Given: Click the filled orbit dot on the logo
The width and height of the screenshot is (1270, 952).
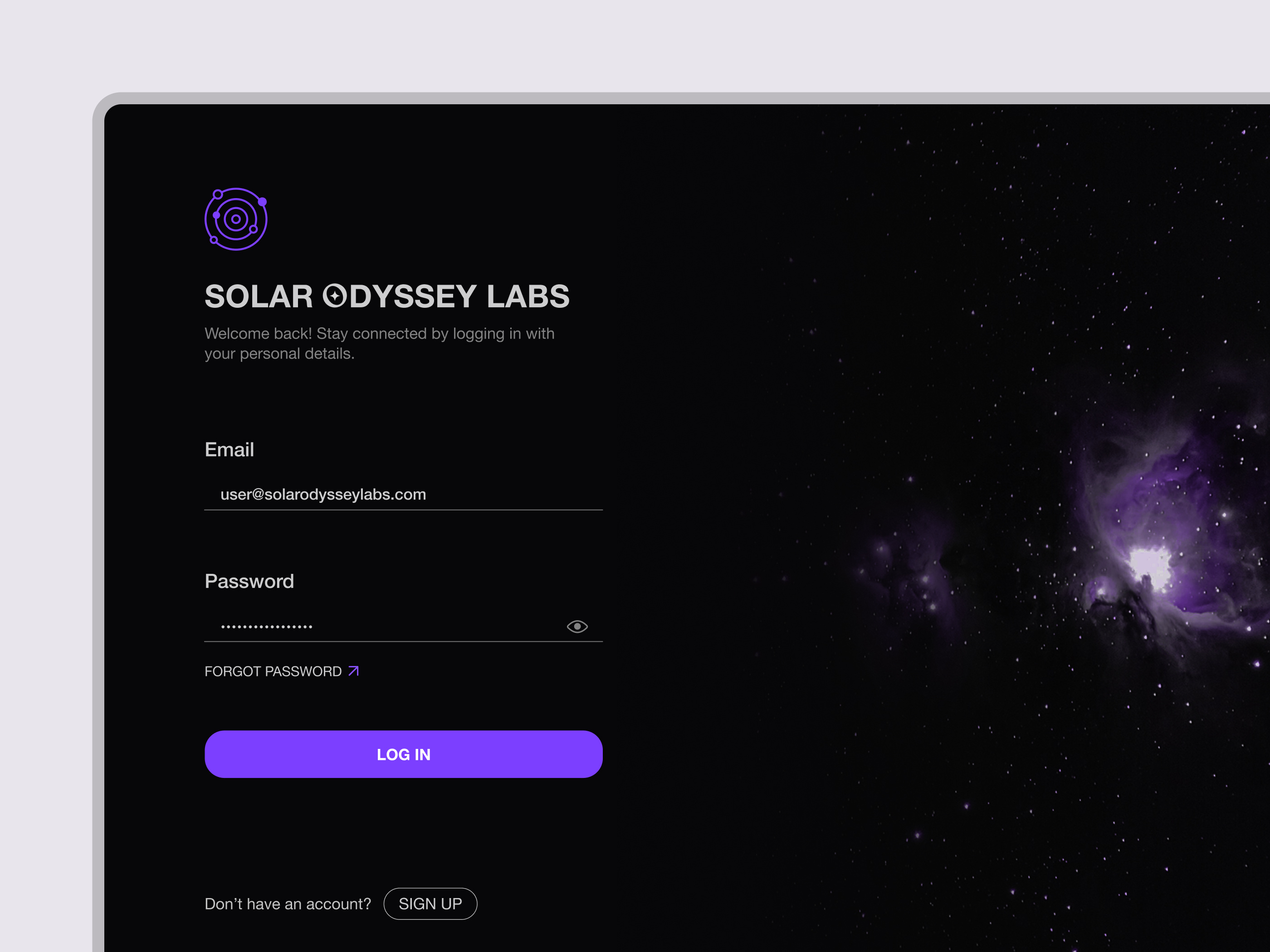Looking at the screenshot, I should coord(262,202).
